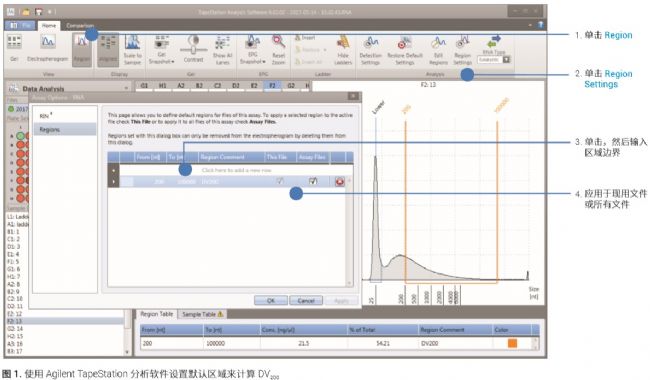Image resolution: width=650 pixels, height=380 pixels.
Task: Expand the RNA Type combo box
Action: coord(506,60)
